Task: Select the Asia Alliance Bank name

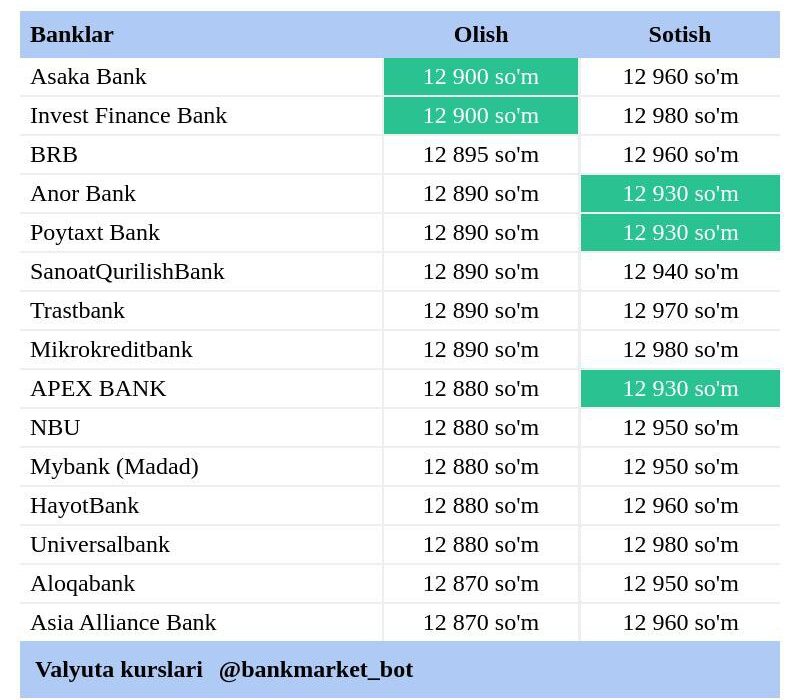Action: click(123, 622)
